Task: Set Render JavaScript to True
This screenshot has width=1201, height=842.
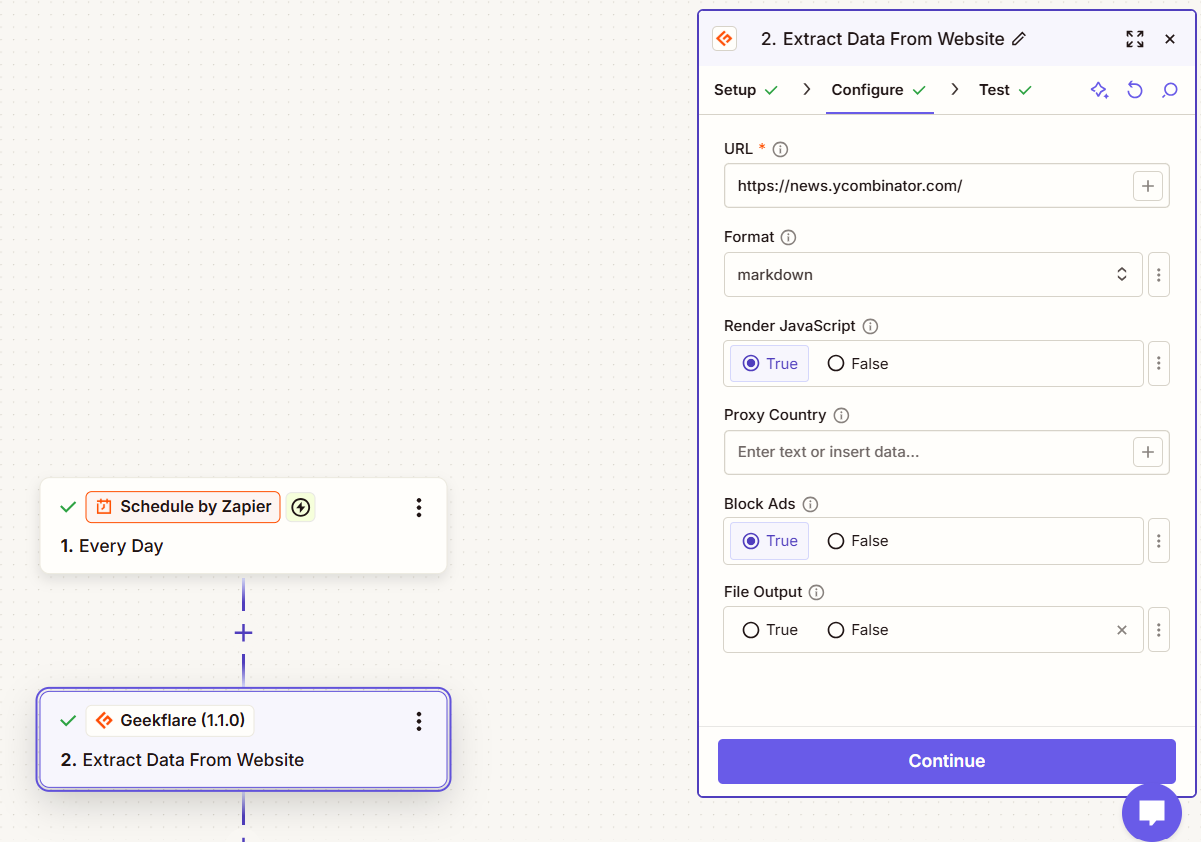Action: tap(770, 364)
